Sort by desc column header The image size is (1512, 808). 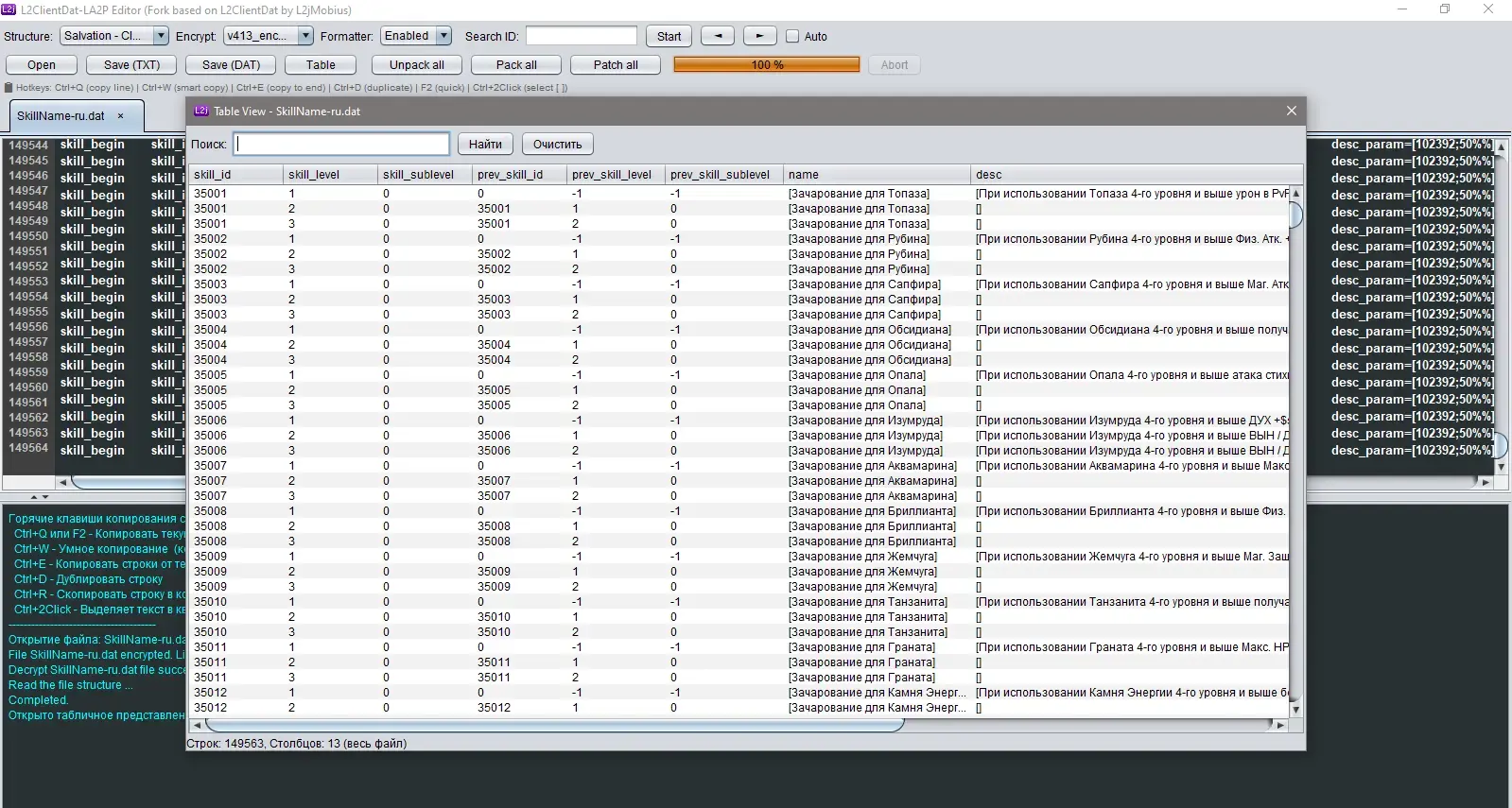coord(1136,174)
